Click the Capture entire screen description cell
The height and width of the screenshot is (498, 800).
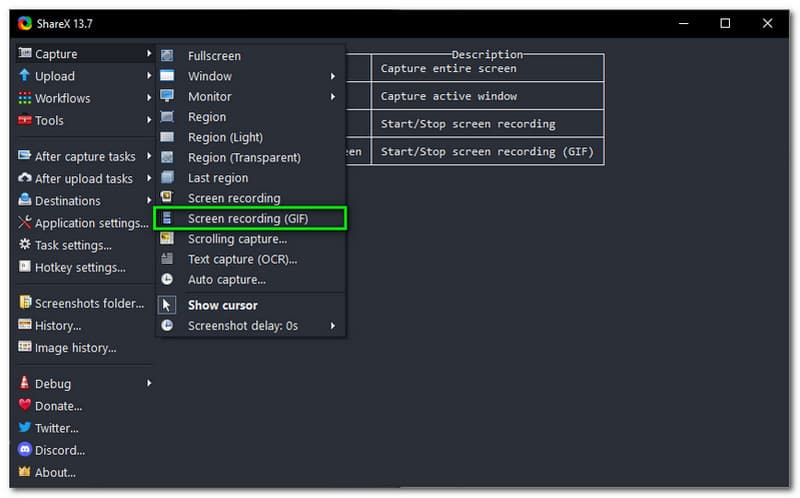point(487,68)
